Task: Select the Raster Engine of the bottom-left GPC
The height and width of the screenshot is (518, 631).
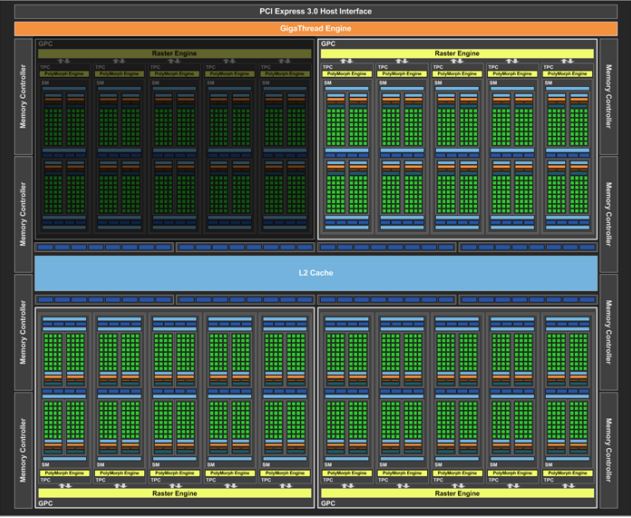Action: (174, 493)
